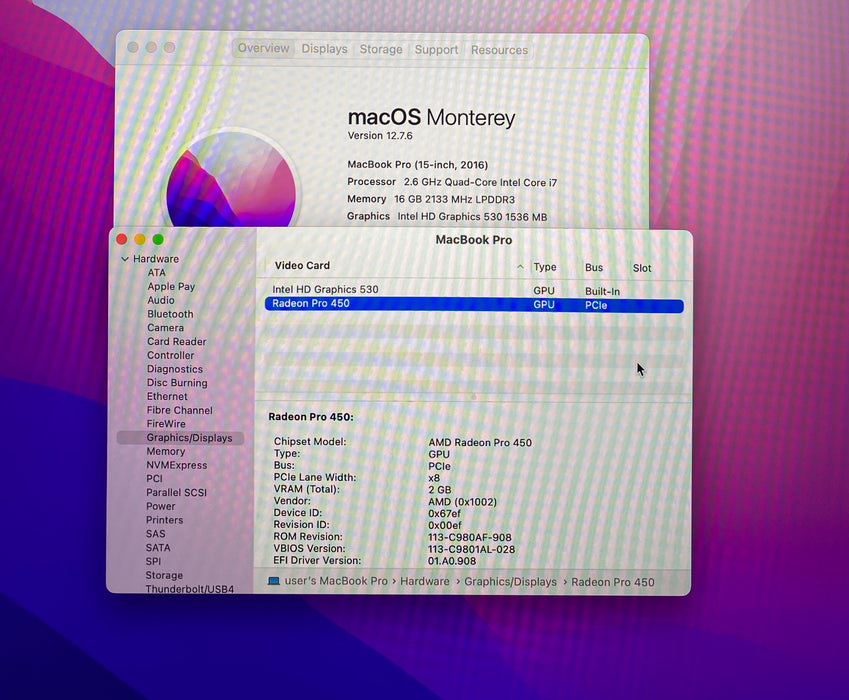
Task: Click Hardware in the path bar
Action: 424,581
